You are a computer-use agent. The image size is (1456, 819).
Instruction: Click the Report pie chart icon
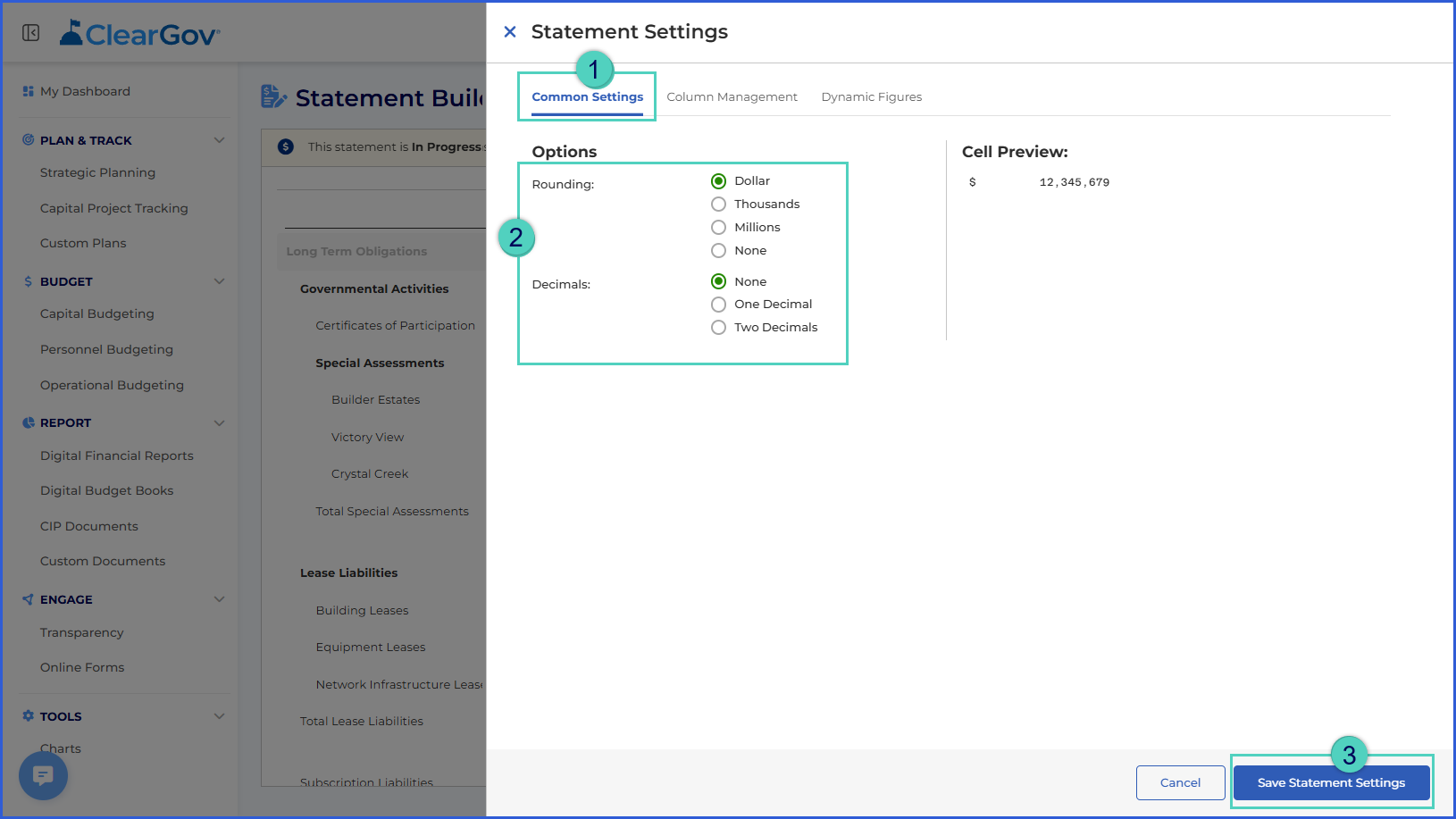click(29, 422)
